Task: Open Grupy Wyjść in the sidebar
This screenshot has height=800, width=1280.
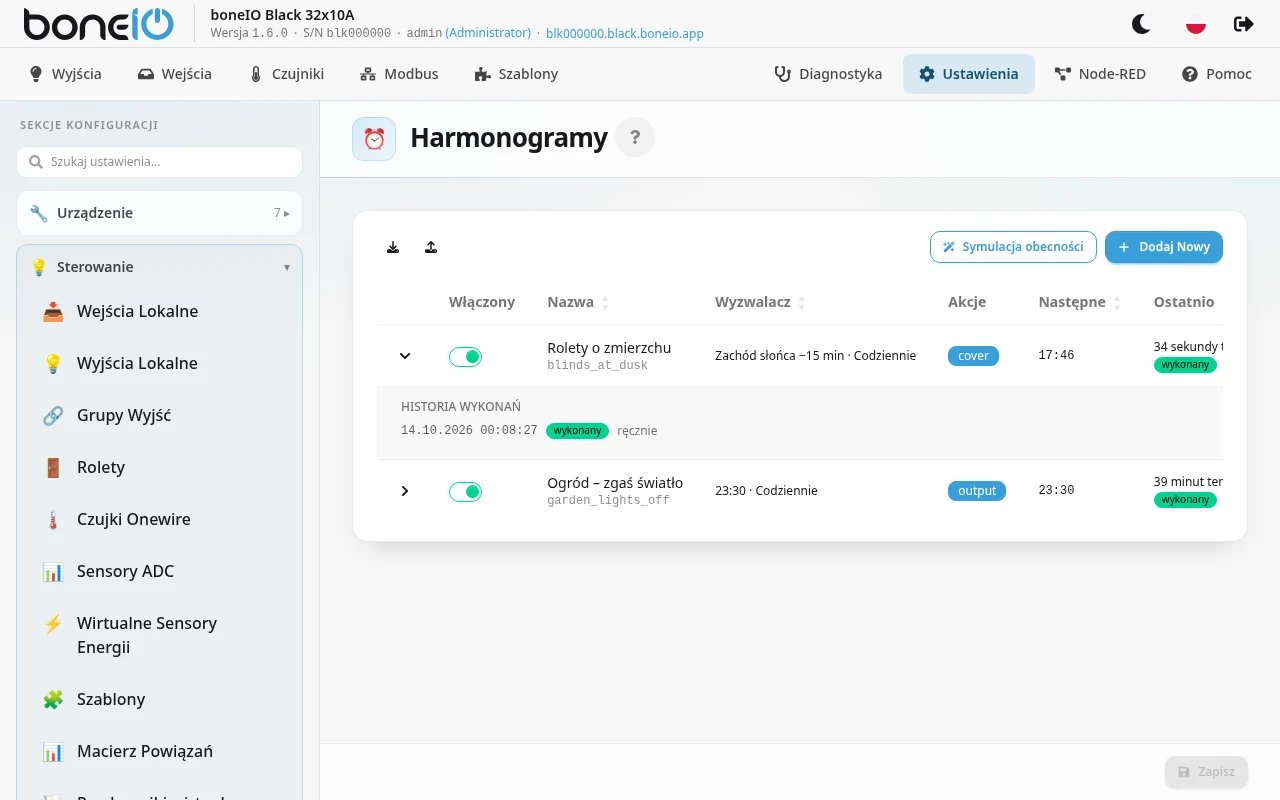Action: pyautogui.click(x=159, y=415)
